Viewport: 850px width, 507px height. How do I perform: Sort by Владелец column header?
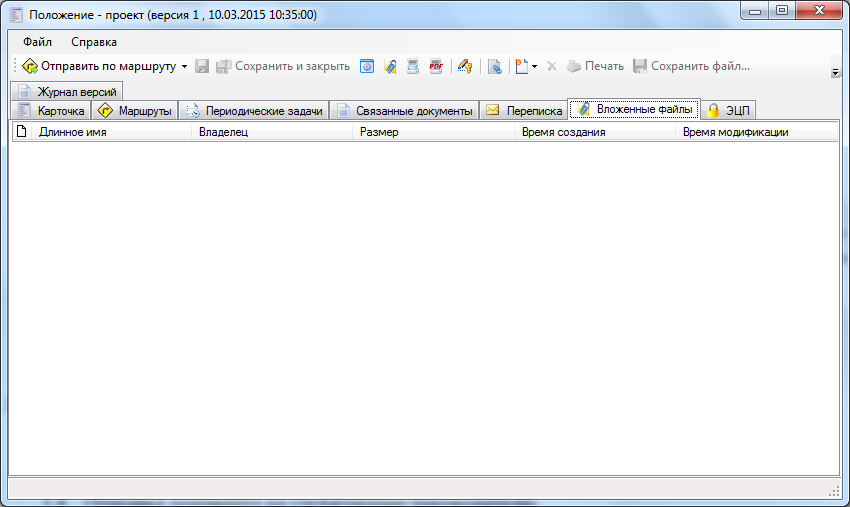[272, 132]
